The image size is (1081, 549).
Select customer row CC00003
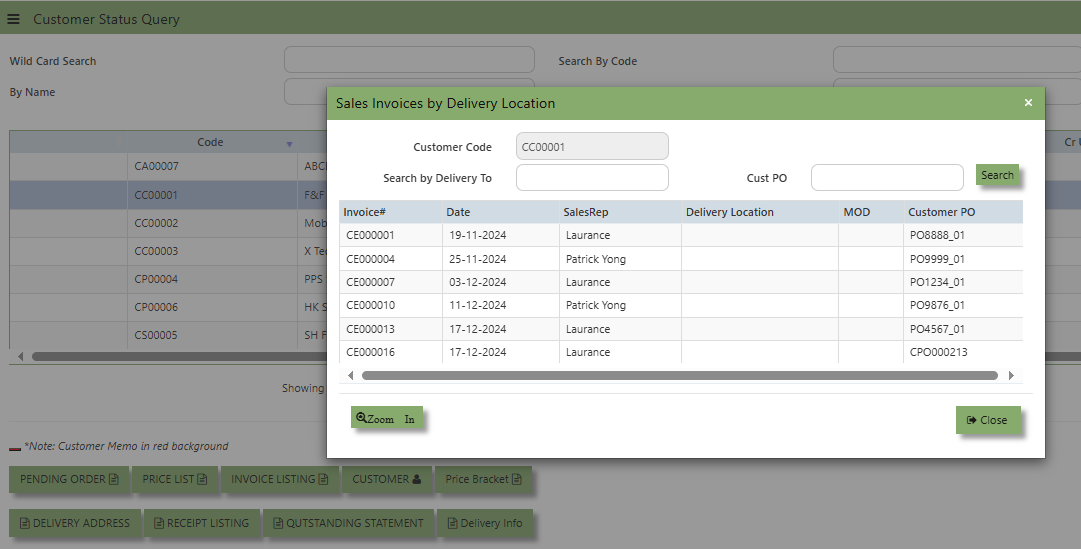tap(168, 251)
